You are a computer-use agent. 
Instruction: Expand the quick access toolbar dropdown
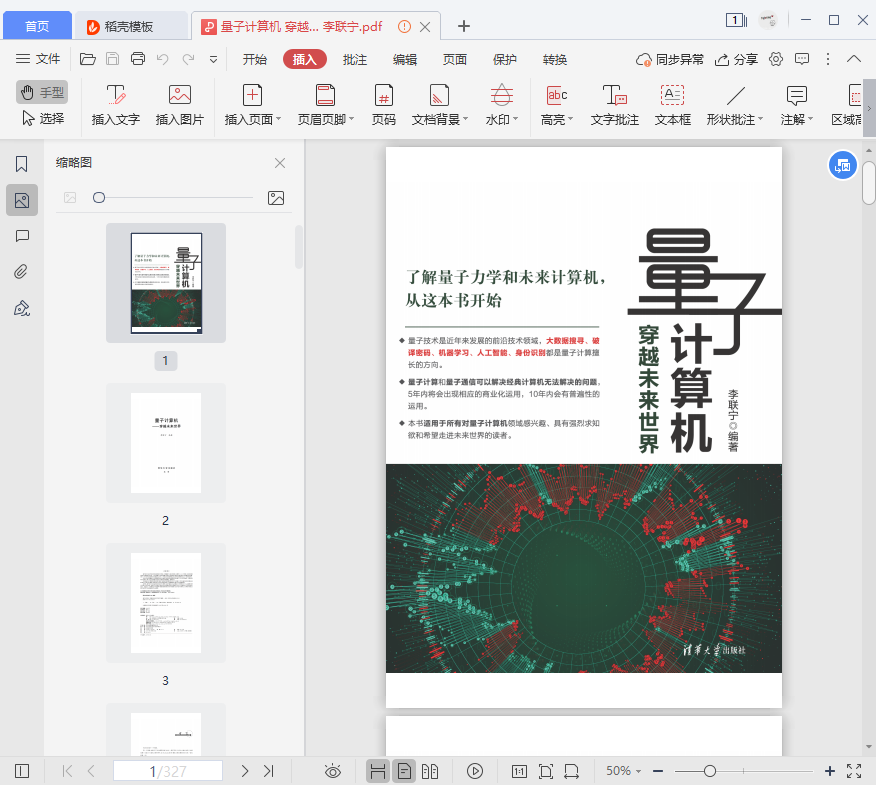[x=213, y=59]
